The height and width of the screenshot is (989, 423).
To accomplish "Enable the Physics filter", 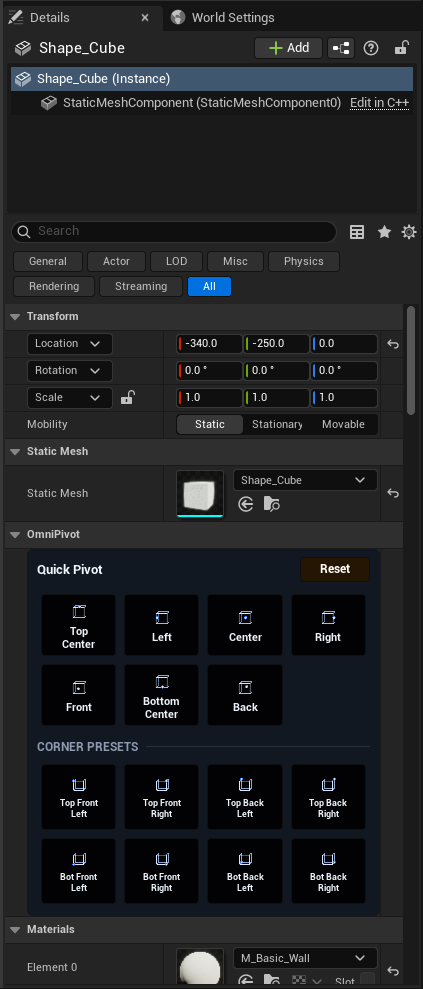I will coord(304,261).
